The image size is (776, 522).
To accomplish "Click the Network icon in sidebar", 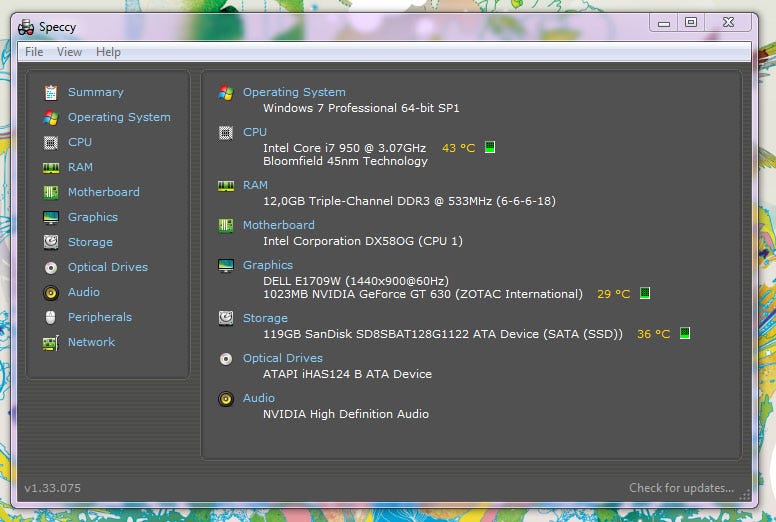I will [x=51, y=342].
